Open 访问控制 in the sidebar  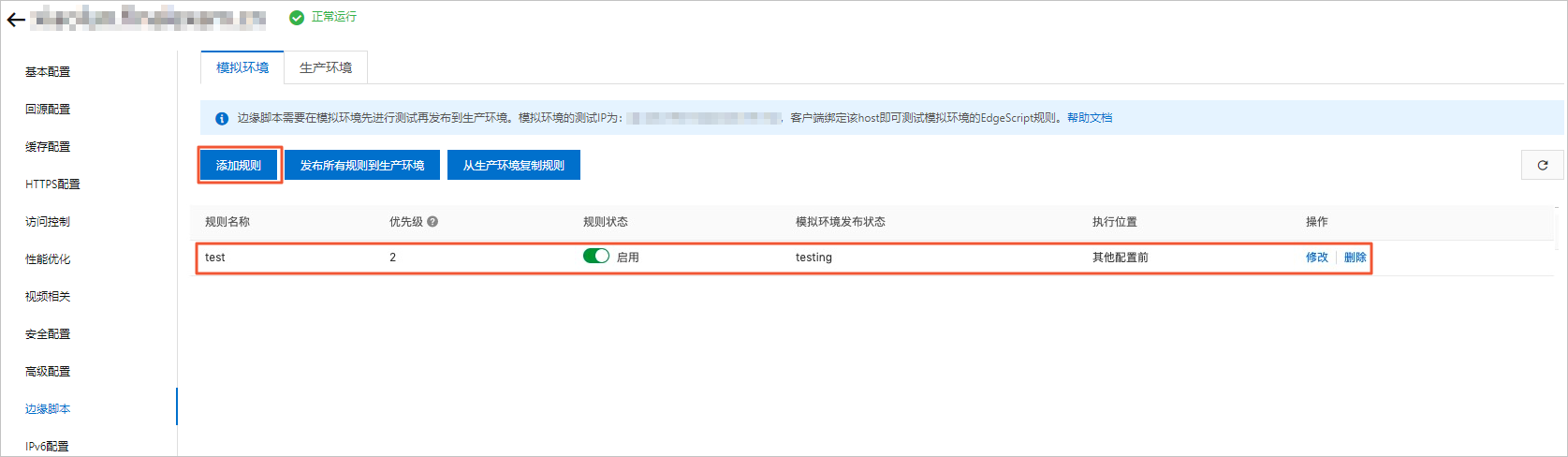48,221
